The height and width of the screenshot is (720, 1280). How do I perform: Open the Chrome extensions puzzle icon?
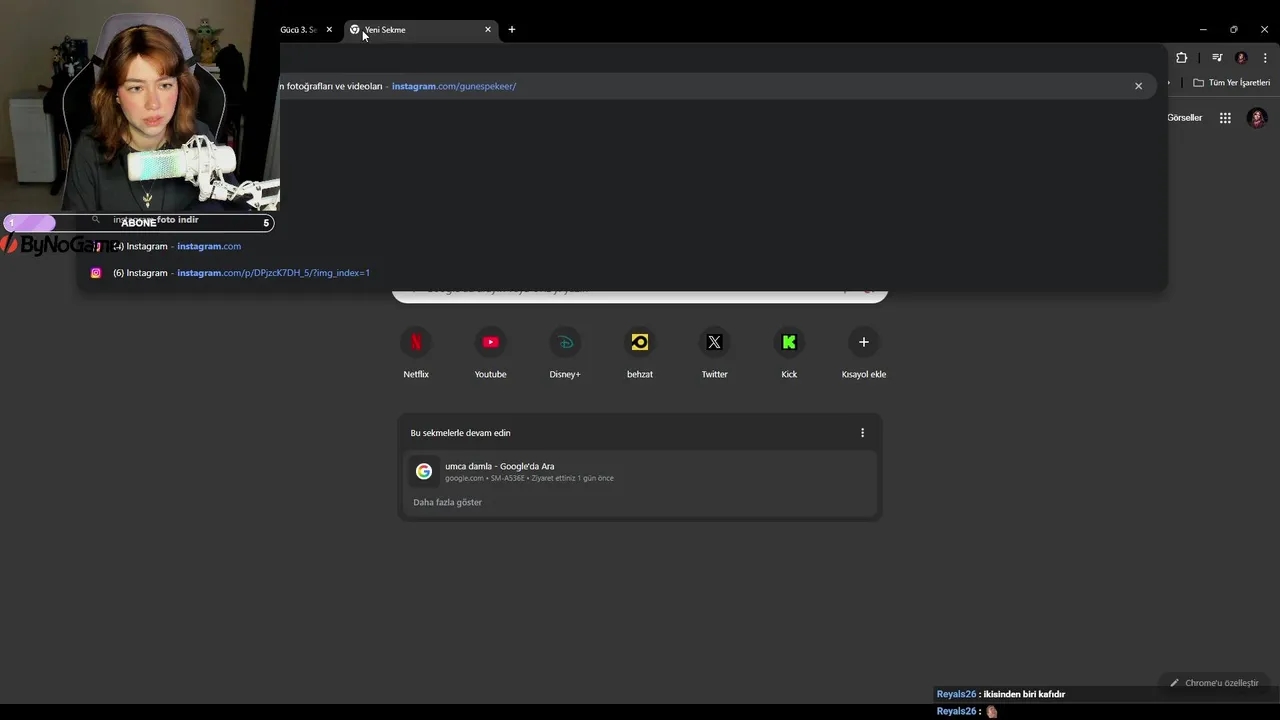pos(1181,58)
